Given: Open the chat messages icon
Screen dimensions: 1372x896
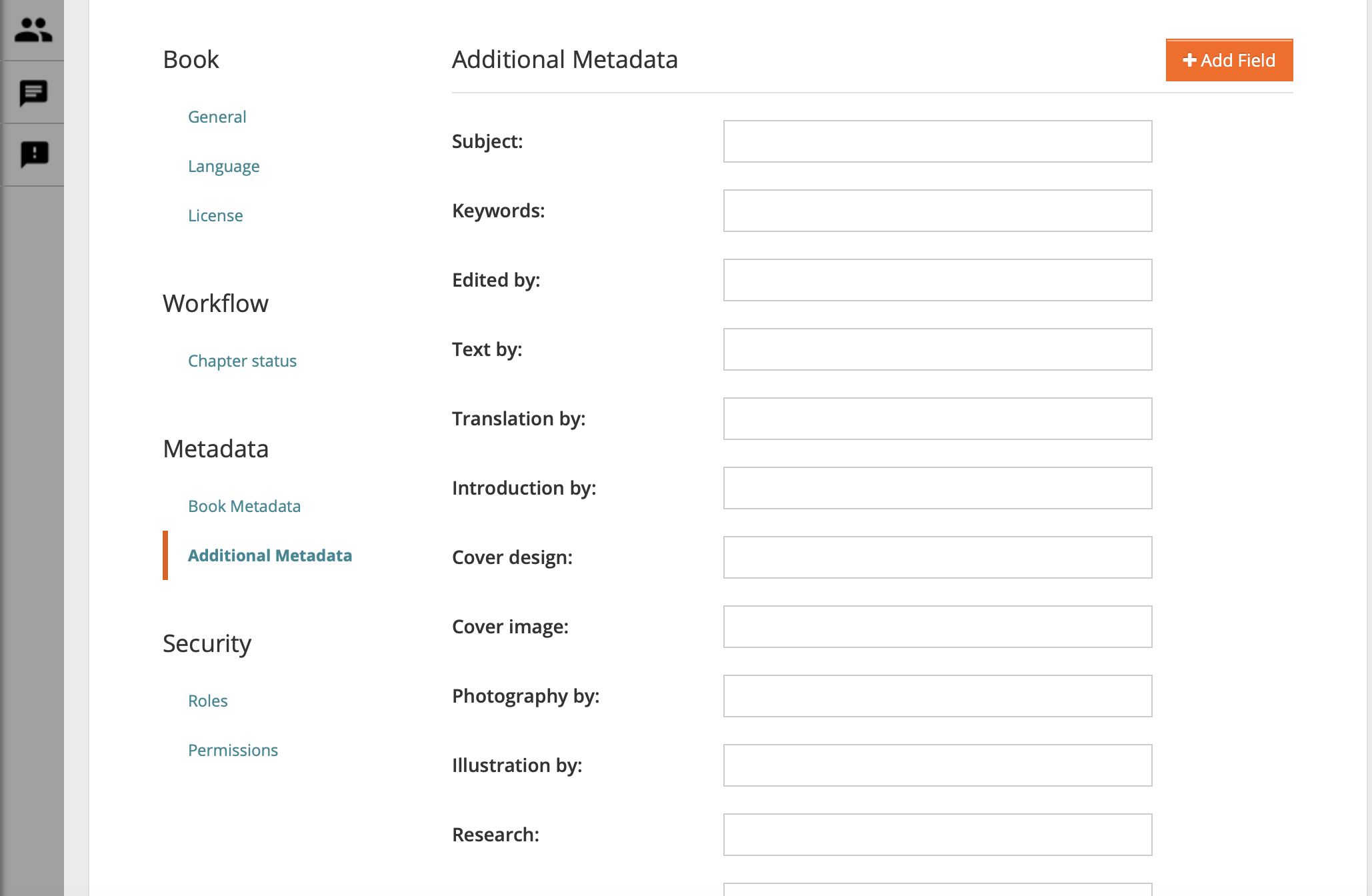Looking at the screenshot, I should (x=33, y=93).
